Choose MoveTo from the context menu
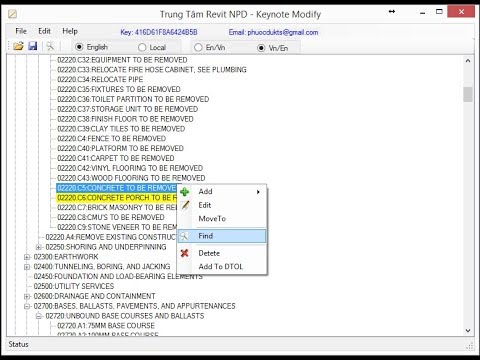This screenshot has height=360, width=480. [212, 219]
